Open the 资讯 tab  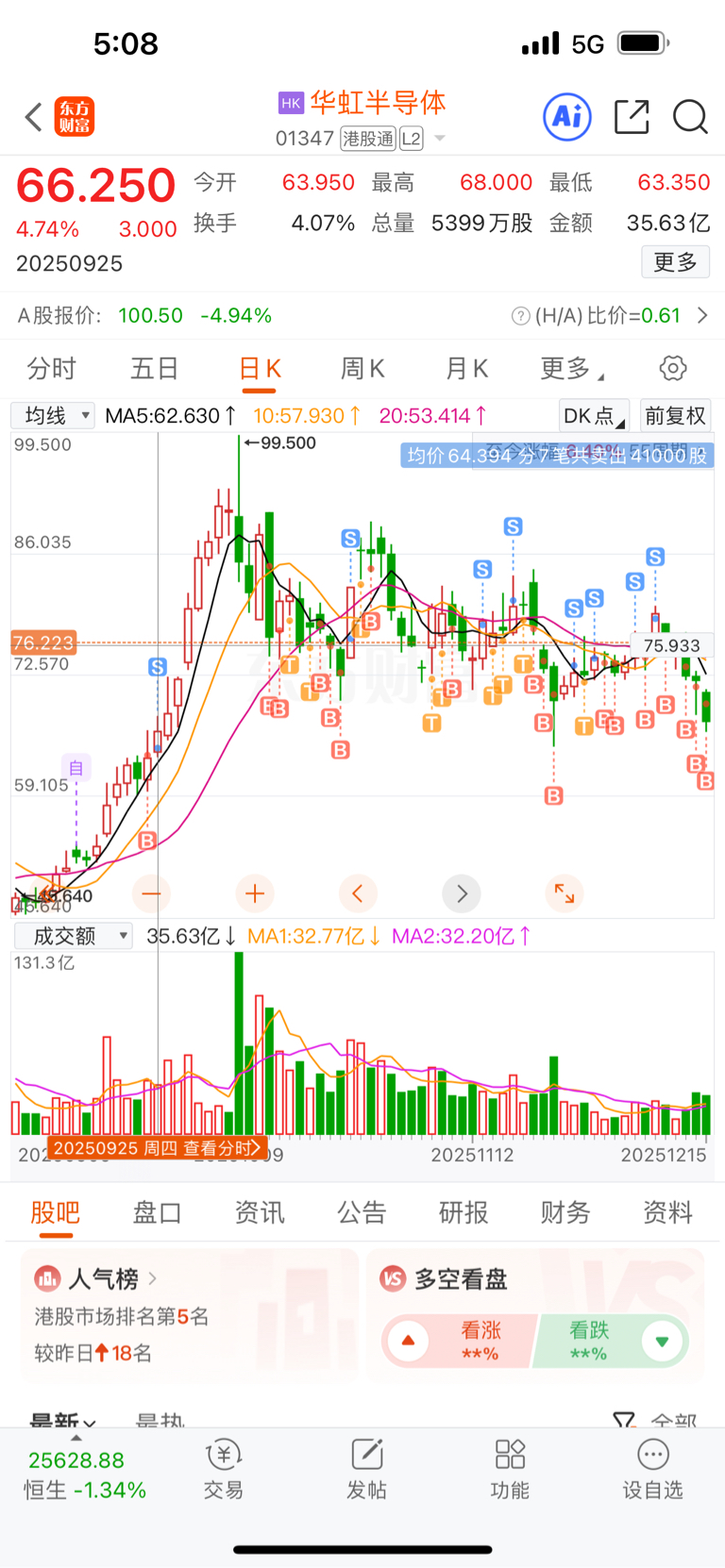pyautogui.click(x=260, y=1212)
